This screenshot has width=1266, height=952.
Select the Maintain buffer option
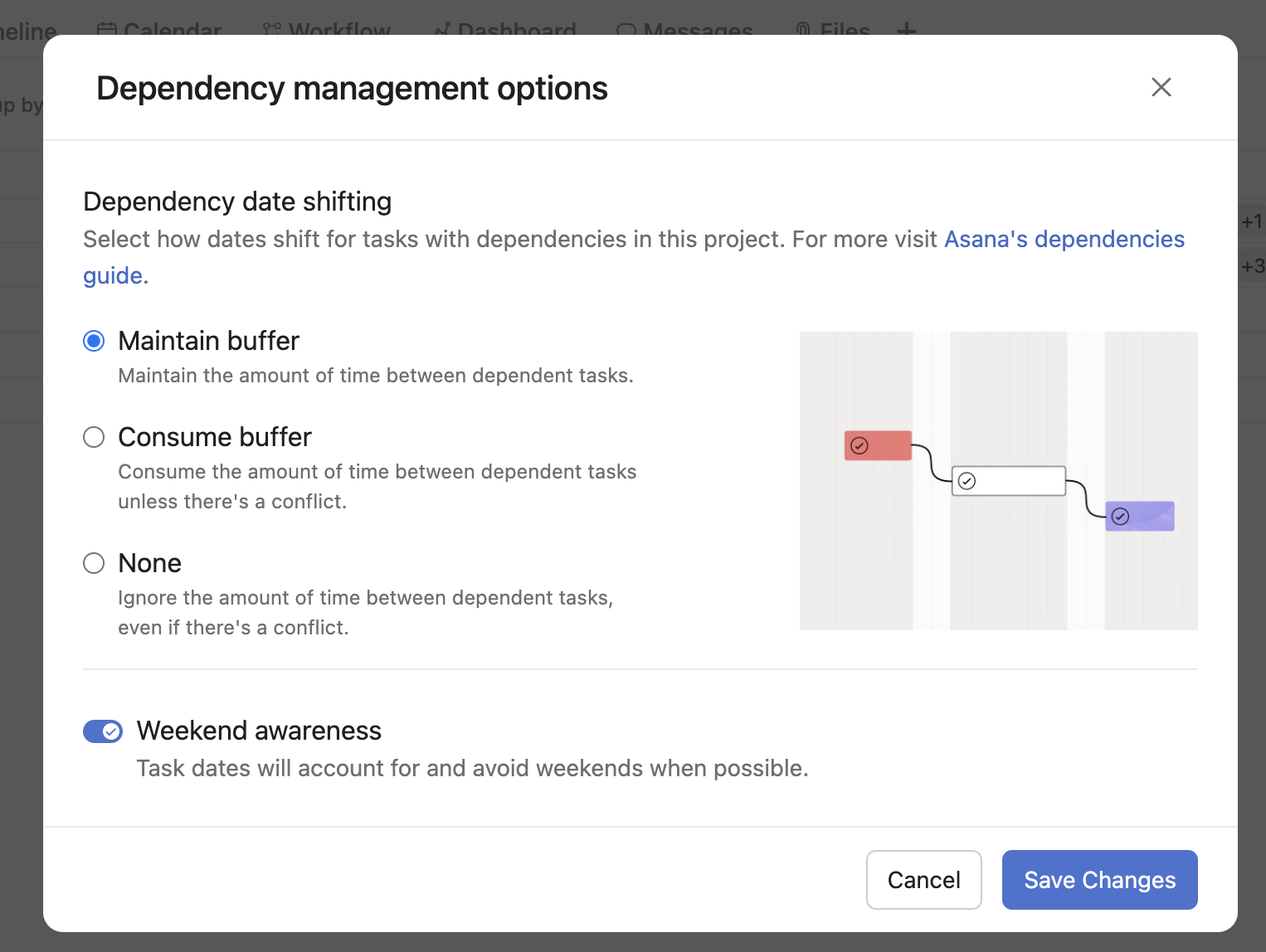(93, 341)
